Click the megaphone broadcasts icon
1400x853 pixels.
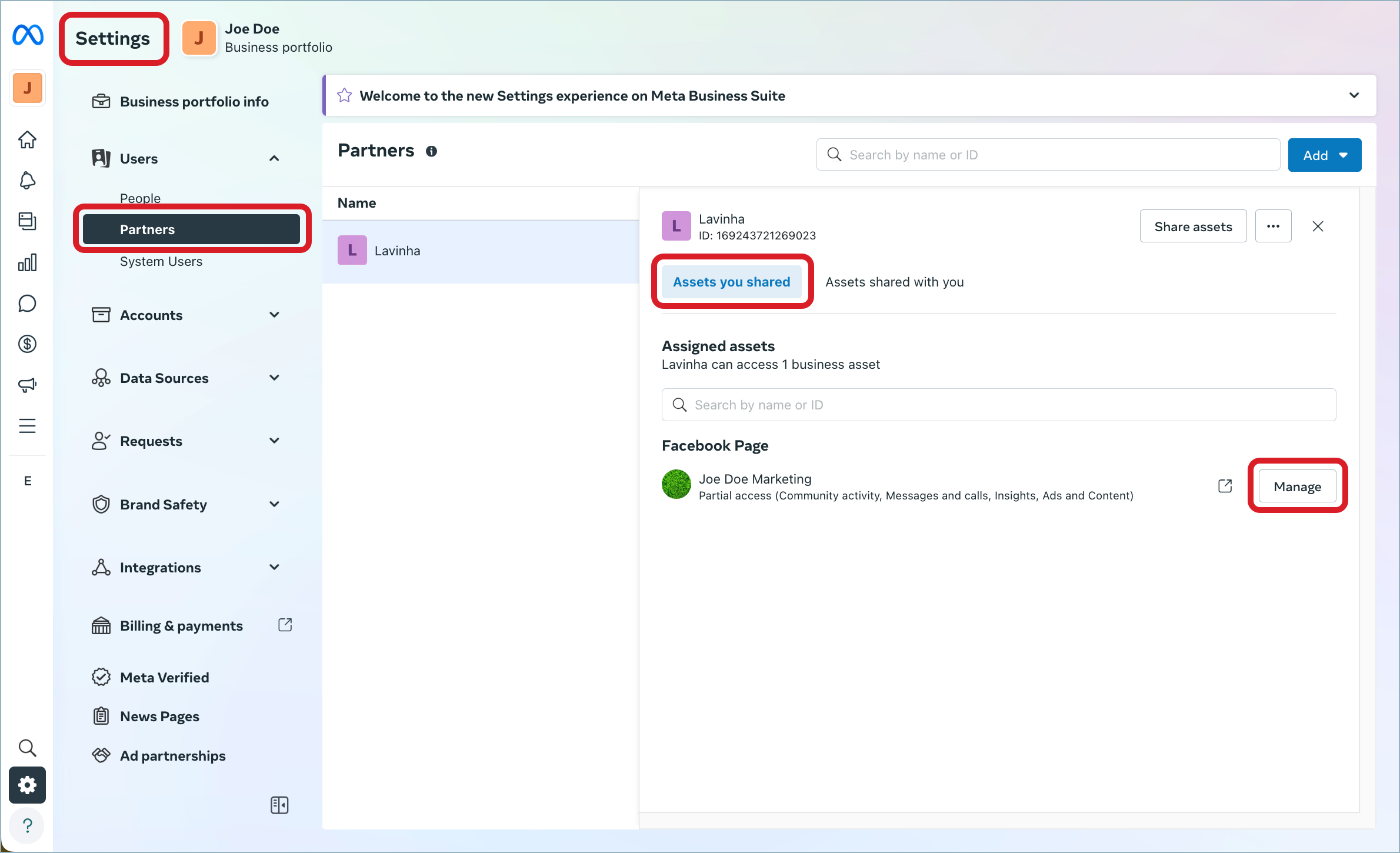point(27,384)
